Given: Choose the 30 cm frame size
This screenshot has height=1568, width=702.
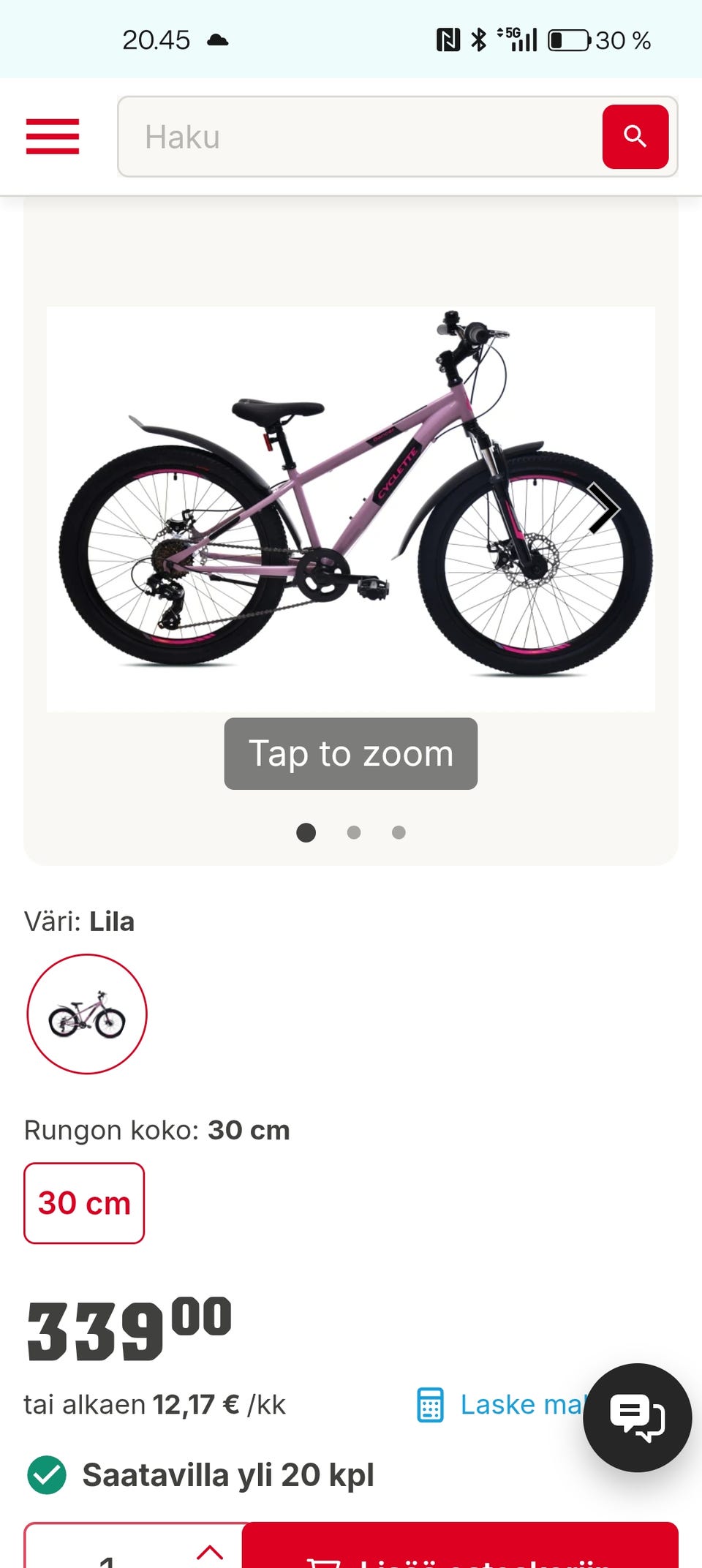Looking at the screenshot, I should point(84,1203).
